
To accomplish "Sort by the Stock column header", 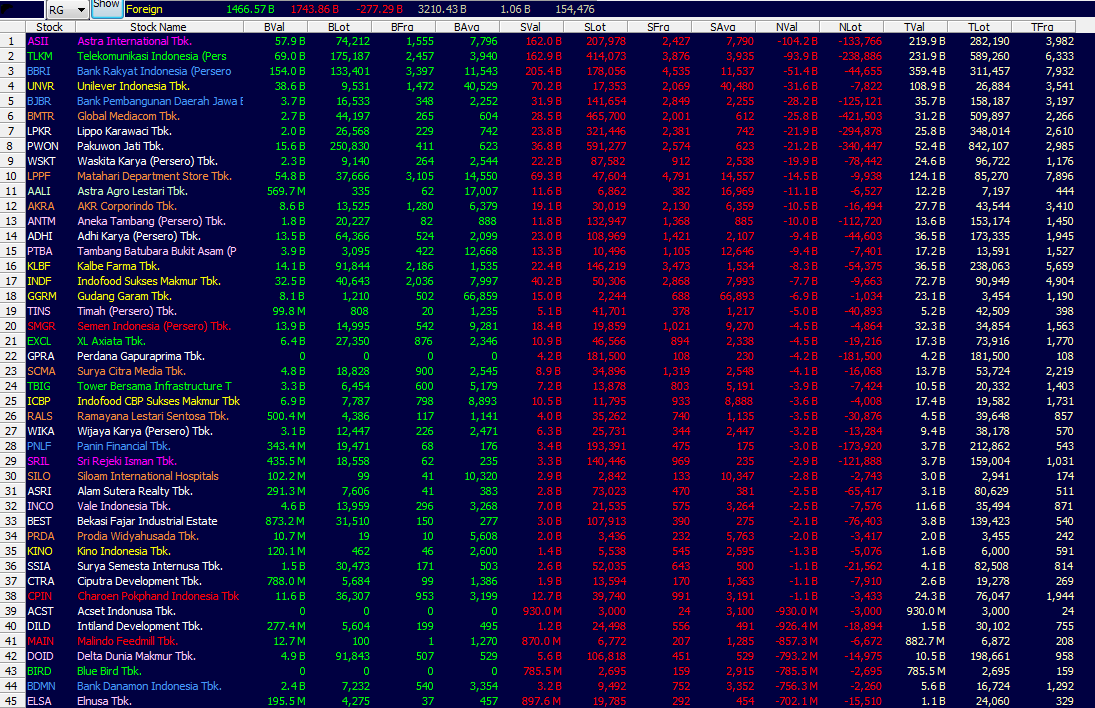I will coord(49,27).
